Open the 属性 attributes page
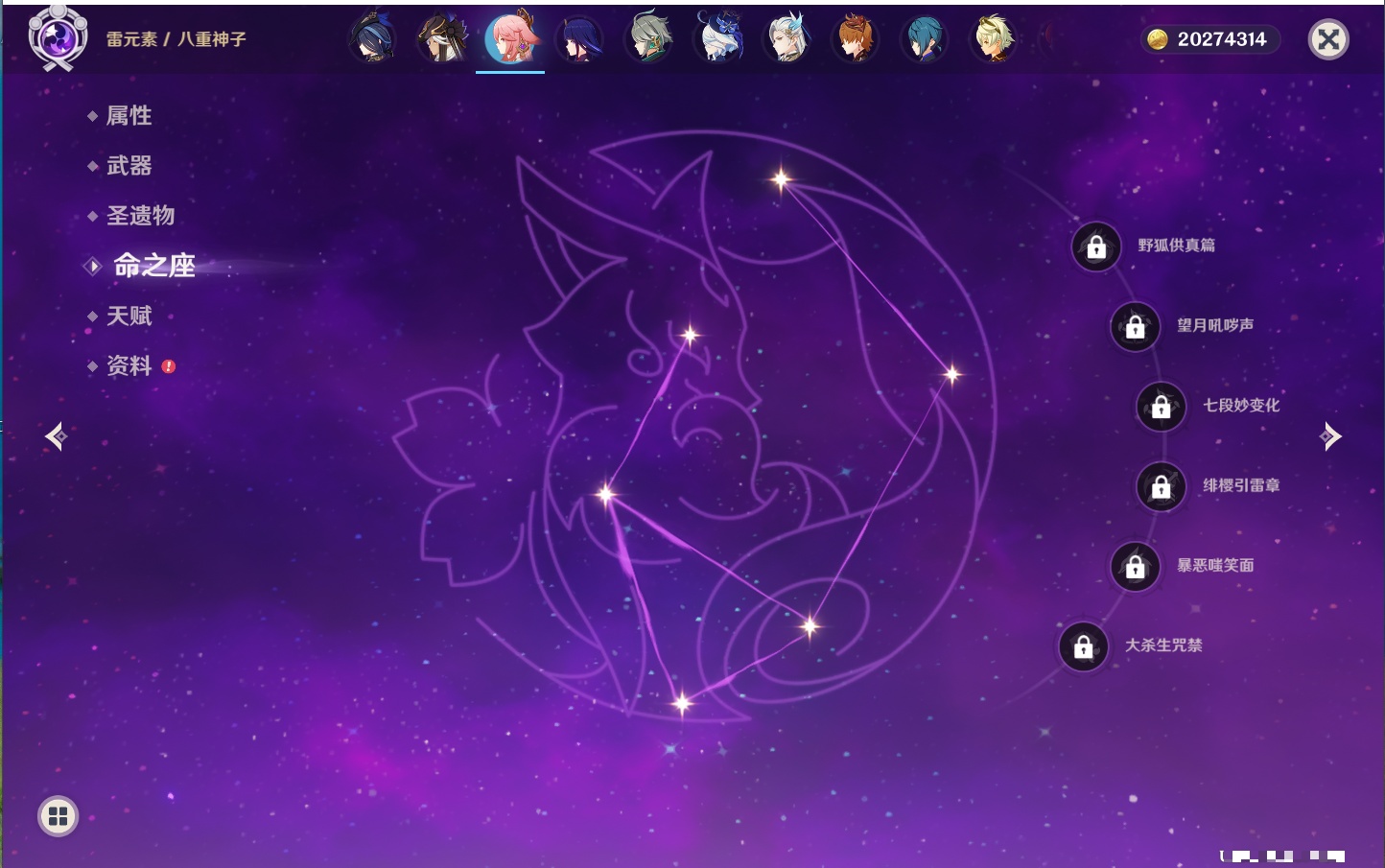The width and height of the screenshot is (1385, 868). point(129,116)
